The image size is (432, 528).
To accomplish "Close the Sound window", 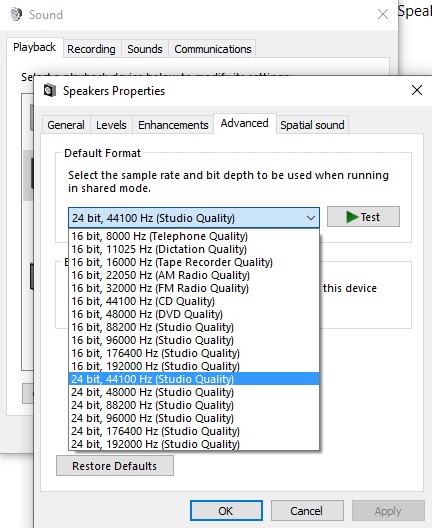I will tap(383, 14).
